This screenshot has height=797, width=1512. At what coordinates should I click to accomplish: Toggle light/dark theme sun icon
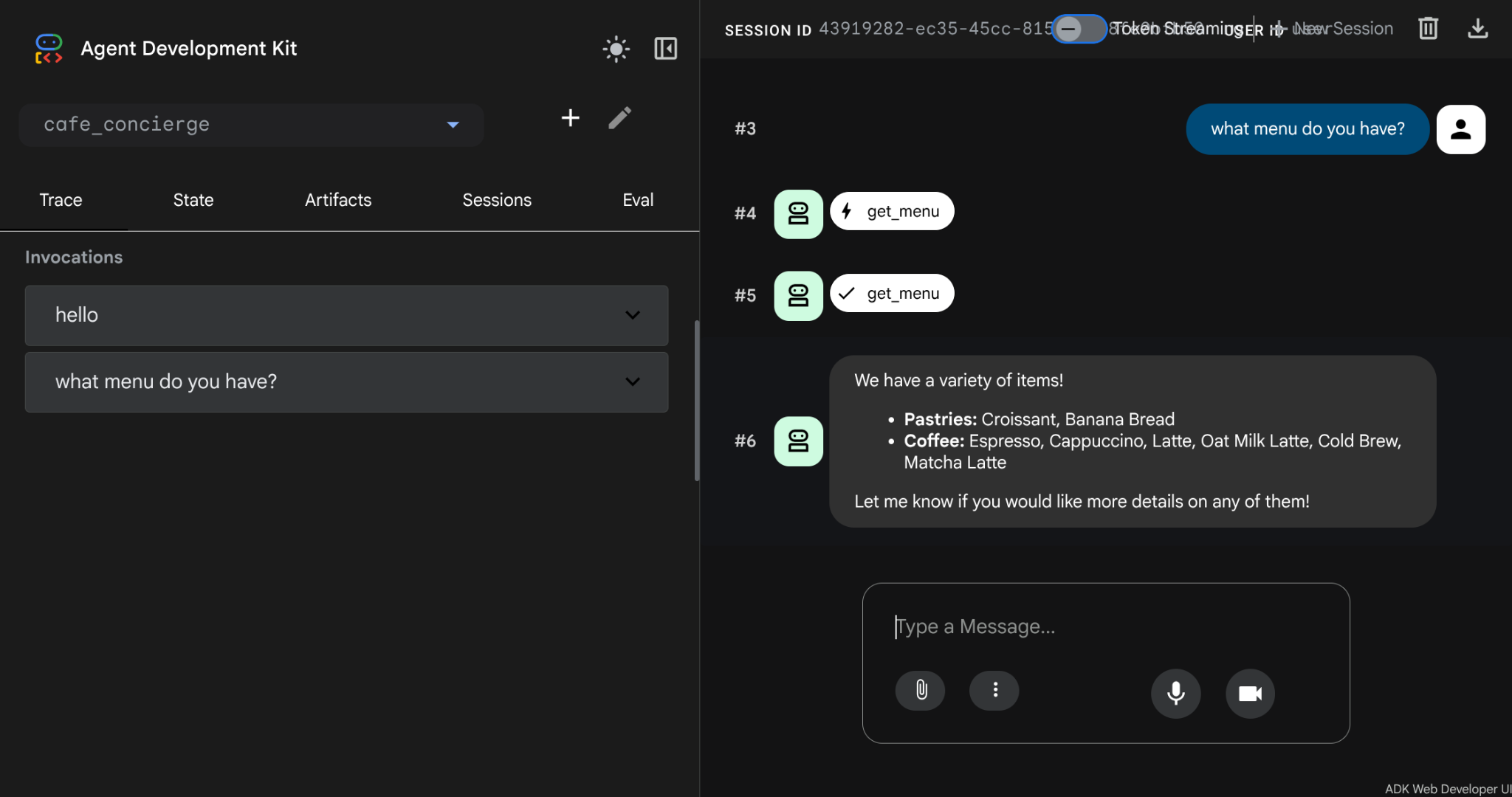pos(616,49)
